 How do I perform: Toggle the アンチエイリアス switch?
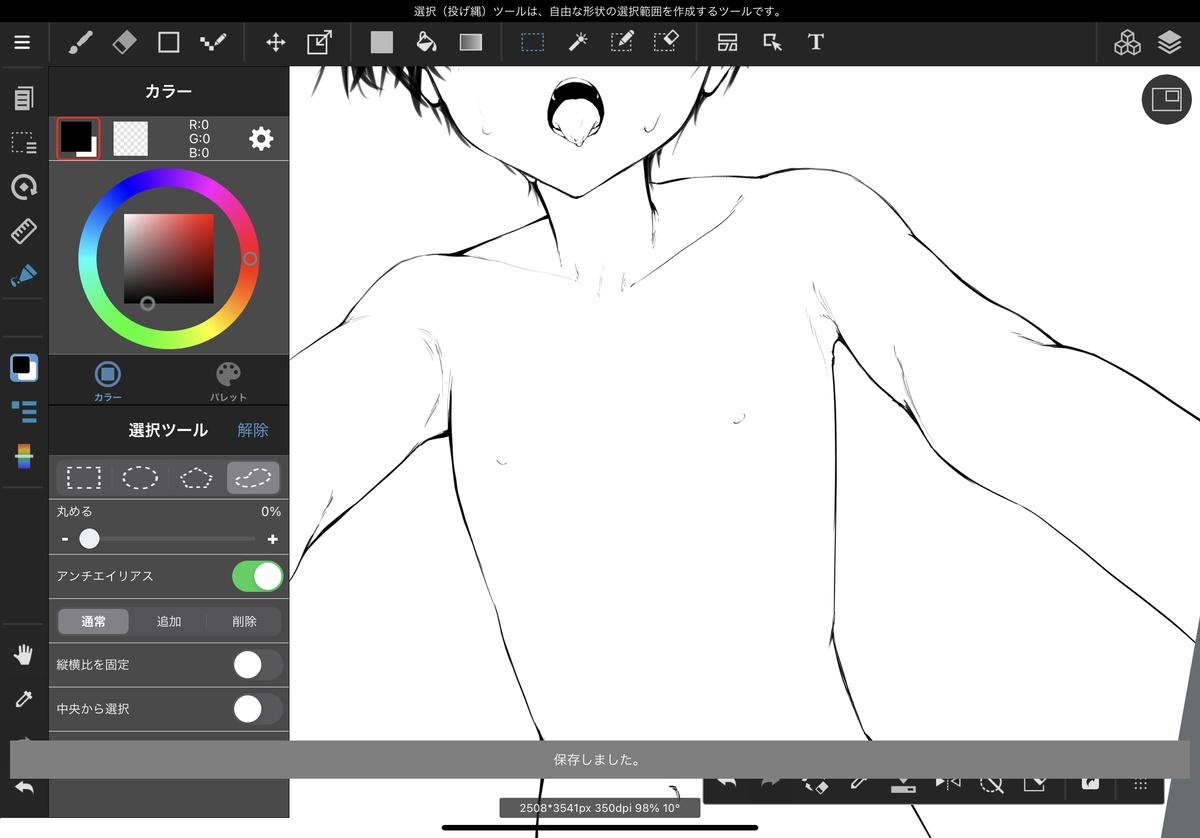coord(257,577)
